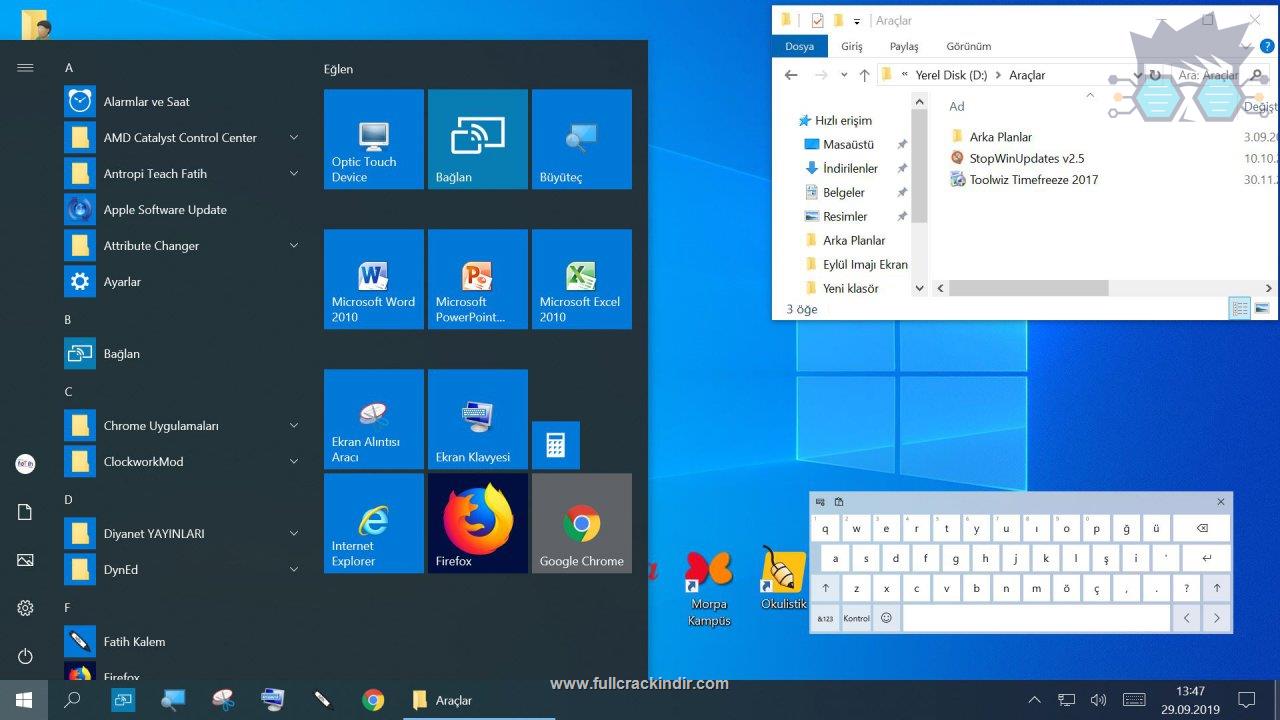Open Fatih Kalem app
The height and width of the screenshot is (720, 1280).
pos(183,641)
